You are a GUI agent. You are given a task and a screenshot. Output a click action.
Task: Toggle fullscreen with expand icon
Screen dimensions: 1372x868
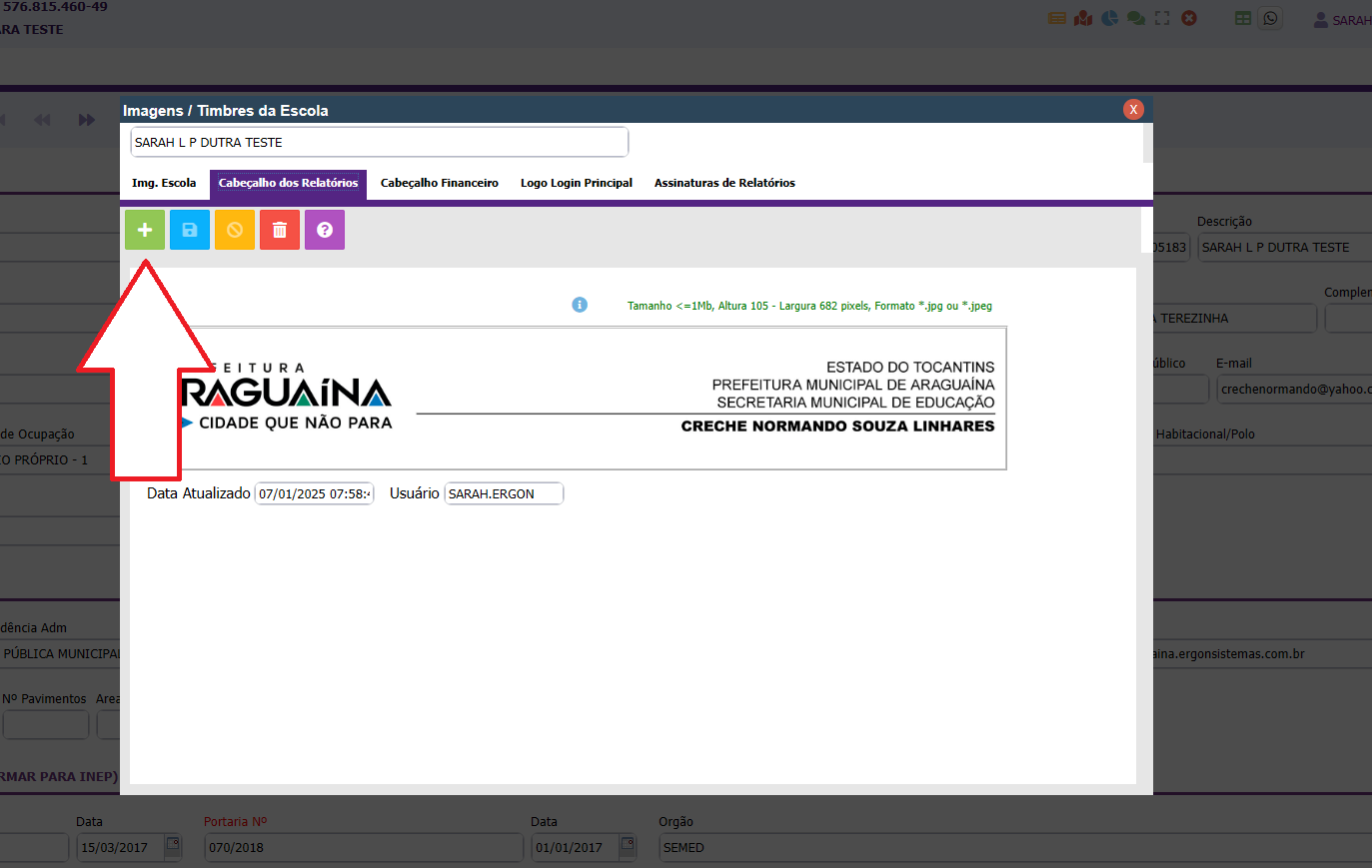click(x=1162, y=18)
